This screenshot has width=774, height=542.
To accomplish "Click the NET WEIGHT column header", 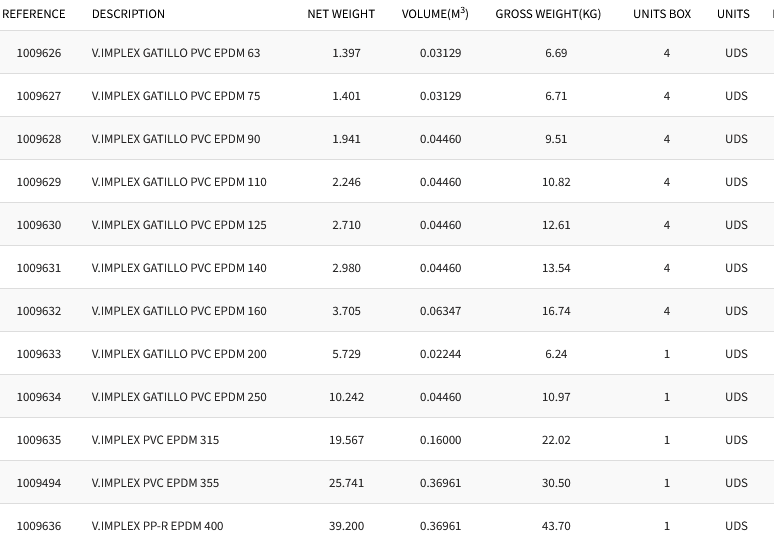I will [x=341, y=14].
